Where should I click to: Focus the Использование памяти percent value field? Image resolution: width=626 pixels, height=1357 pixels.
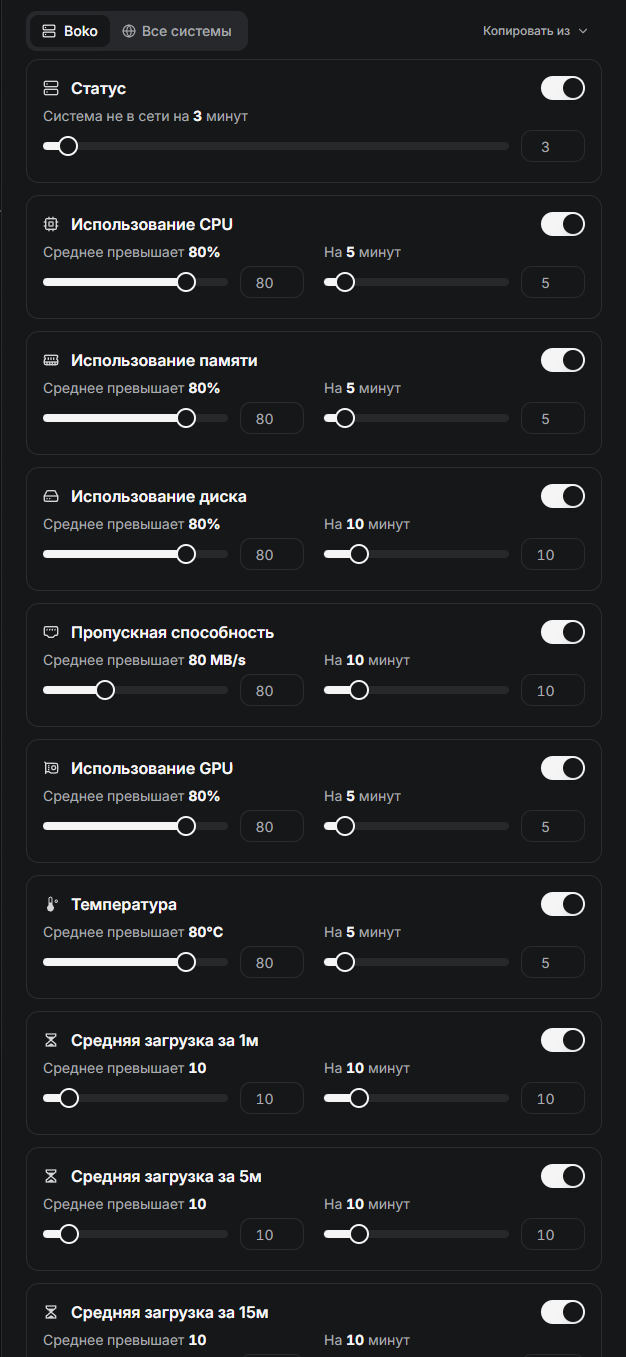pyautogui.click(x=271, y=418)
